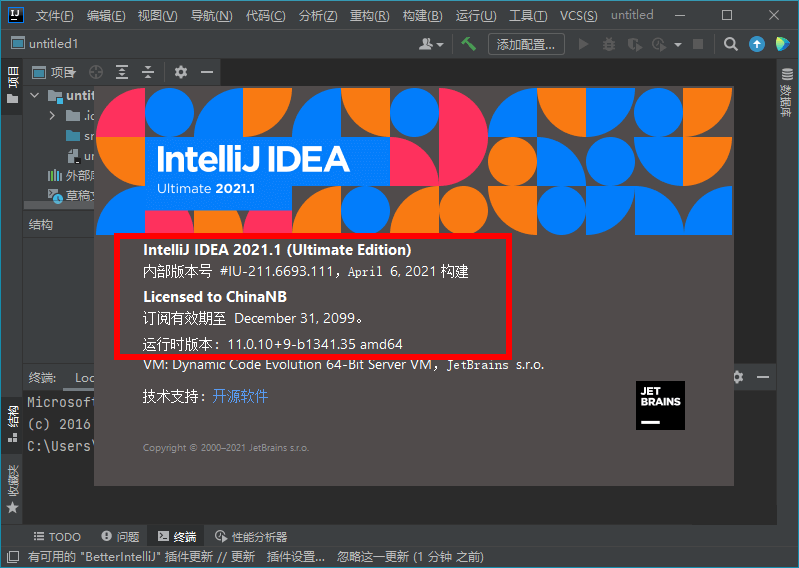The width and height of the screenshot is (799, 568).
Task: Click the IntelliJ IDEA splash banner
Action: pyautogui.click(x=414, y=160)
